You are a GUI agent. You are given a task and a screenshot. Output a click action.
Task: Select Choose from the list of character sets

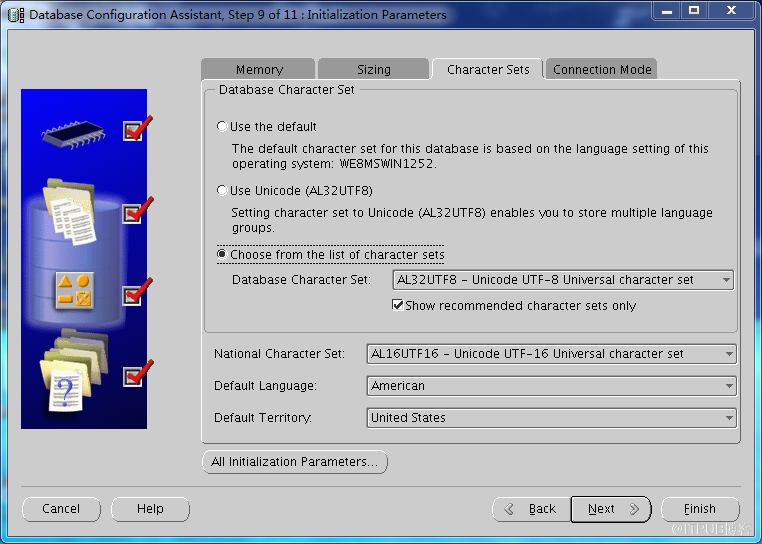click(222, 255)
